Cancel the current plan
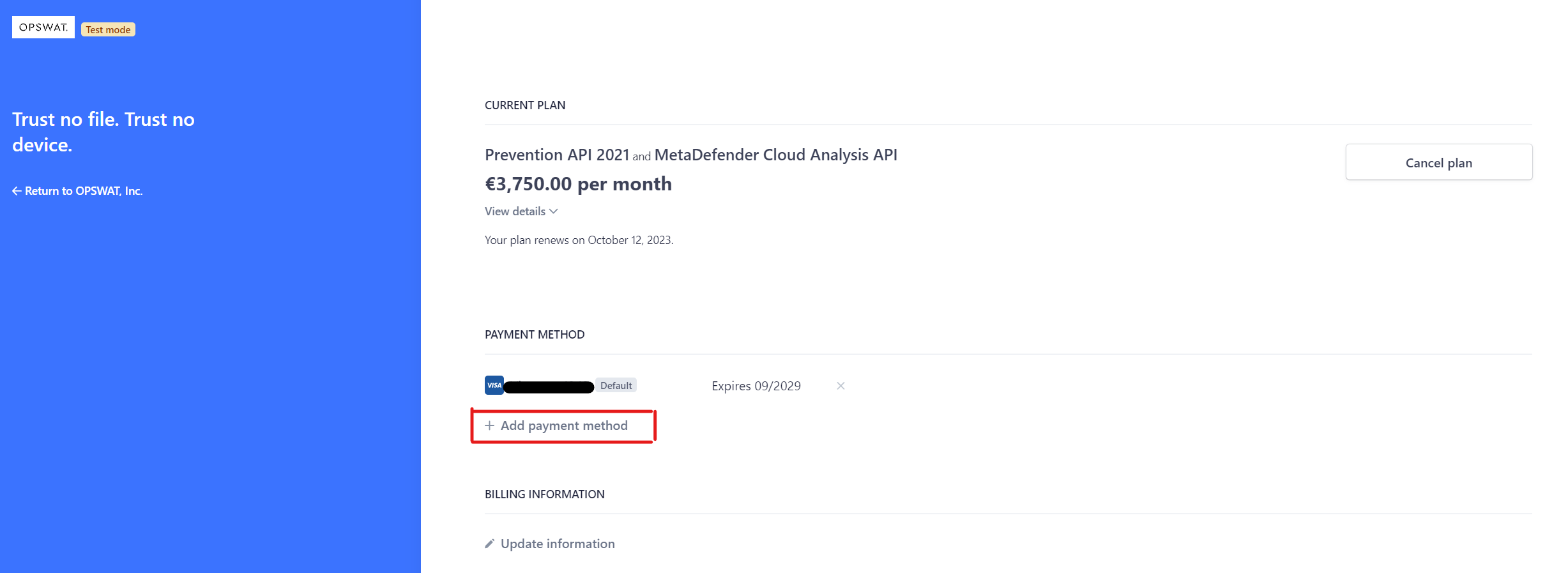 click(1438, 162)
